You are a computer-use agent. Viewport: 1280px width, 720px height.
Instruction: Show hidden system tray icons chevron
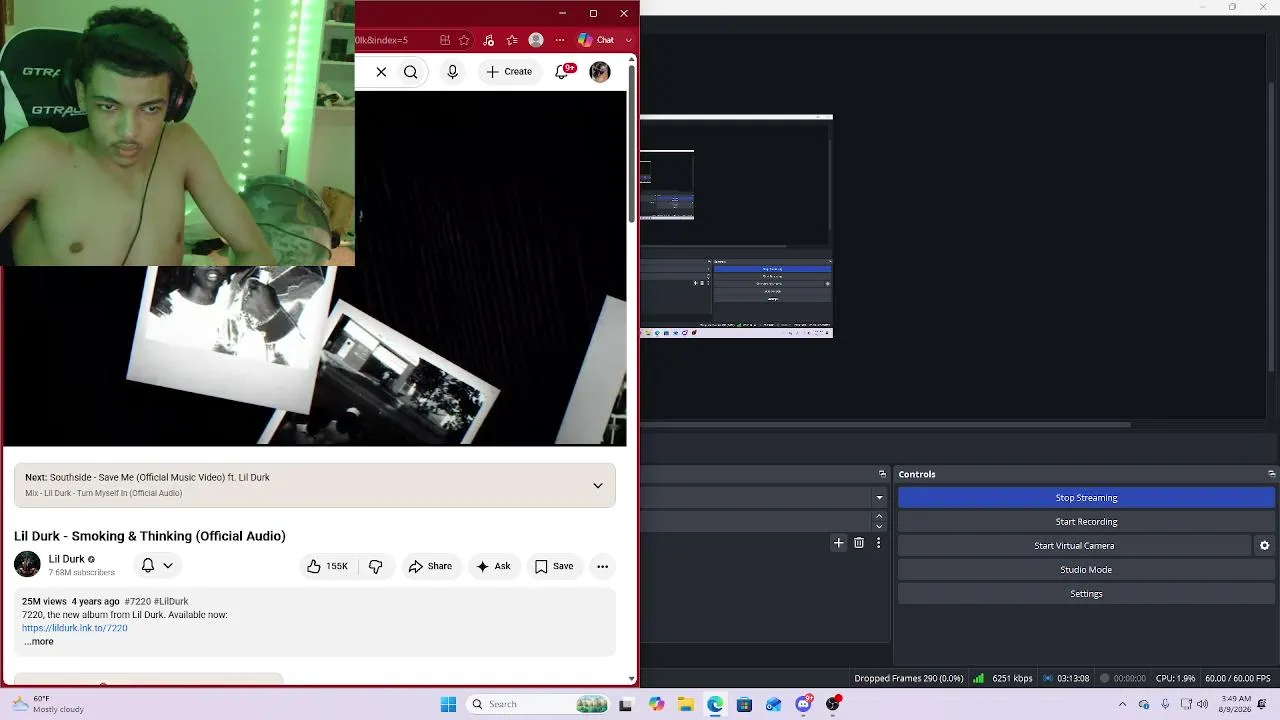point(1122,704)
